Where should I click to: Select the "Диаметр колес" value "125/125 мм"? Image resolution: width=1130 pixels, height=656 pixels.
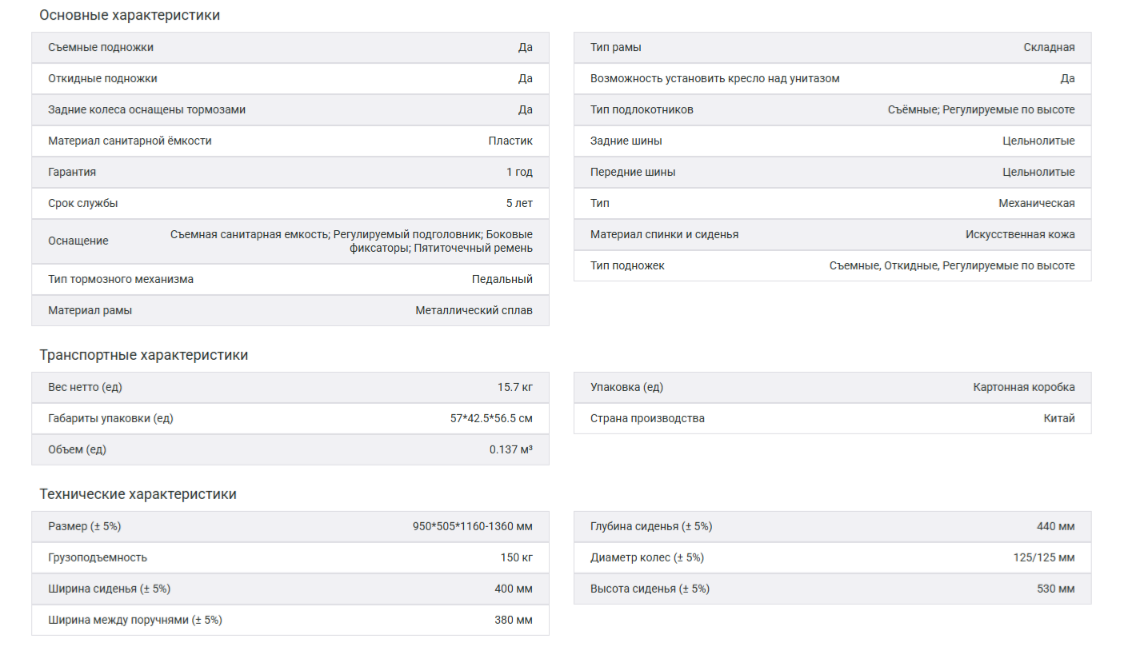pos(1043,557)
